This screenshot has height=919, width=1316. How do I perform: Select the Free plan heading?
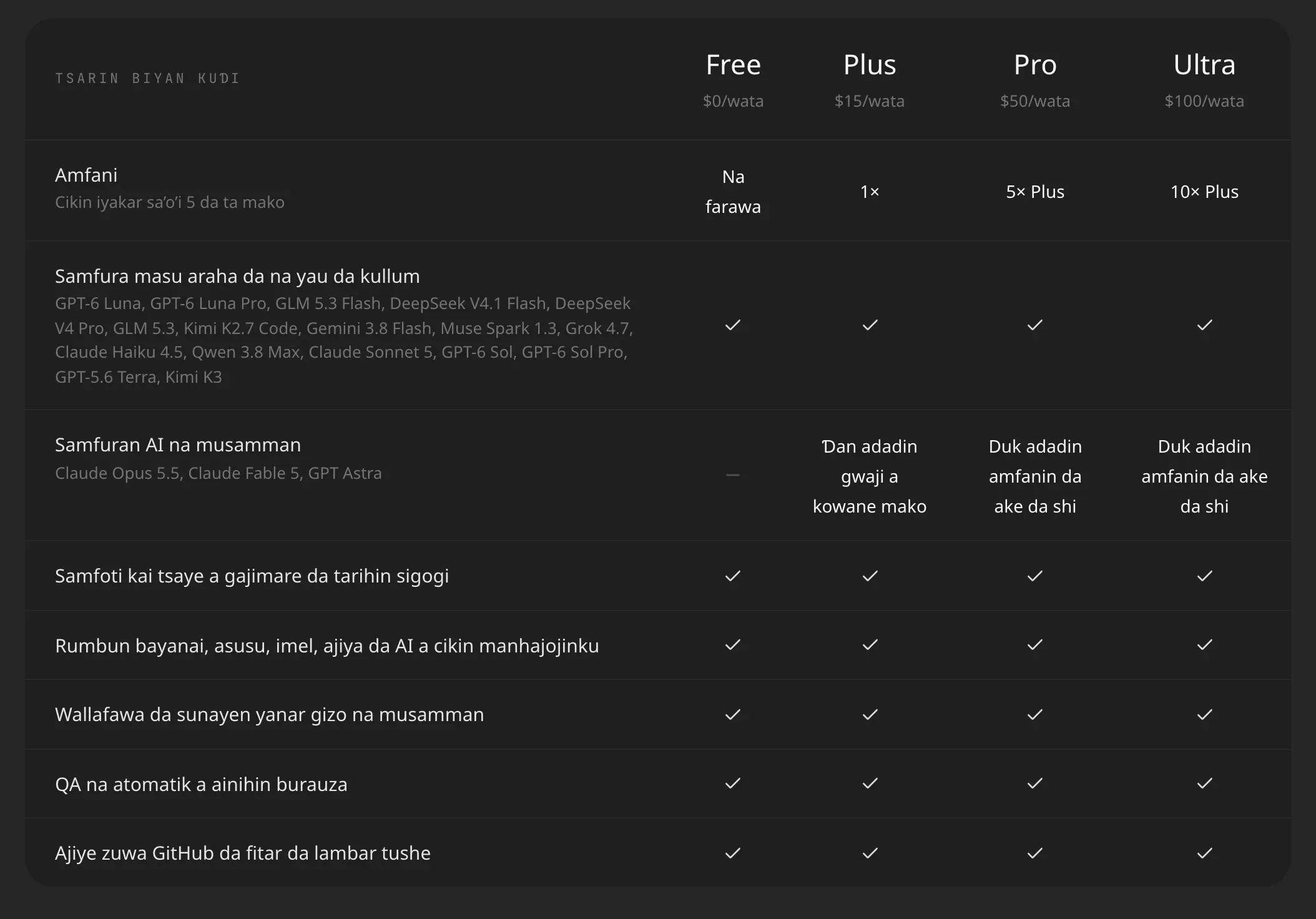[x=733, y=65]
